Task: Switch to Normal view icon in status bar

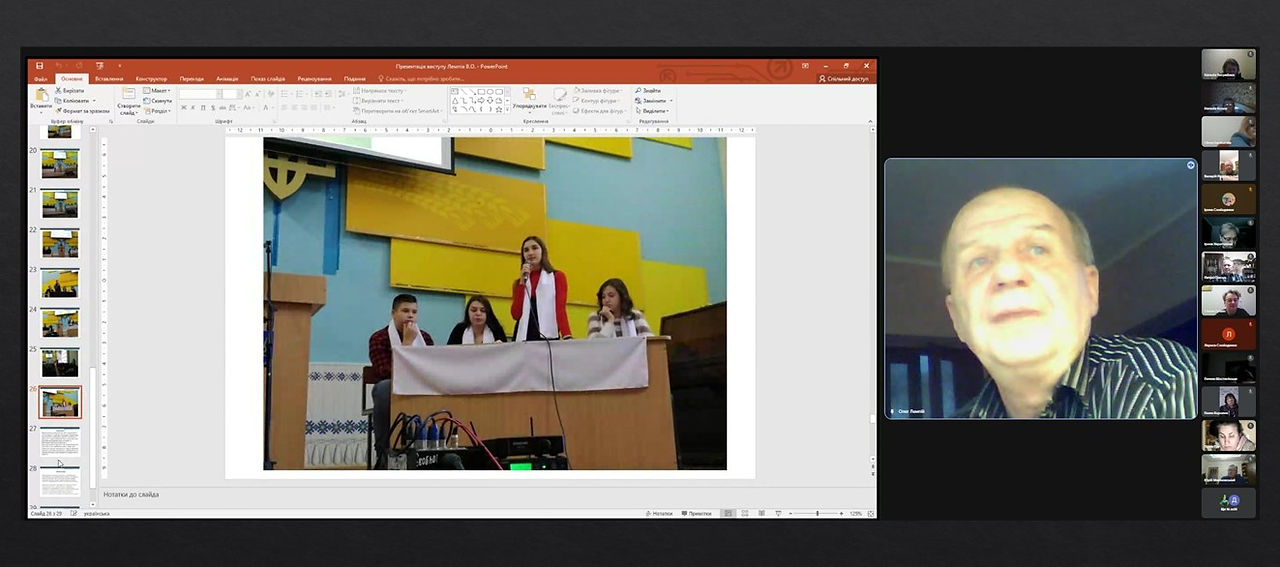Action: [x=729, y=514]
